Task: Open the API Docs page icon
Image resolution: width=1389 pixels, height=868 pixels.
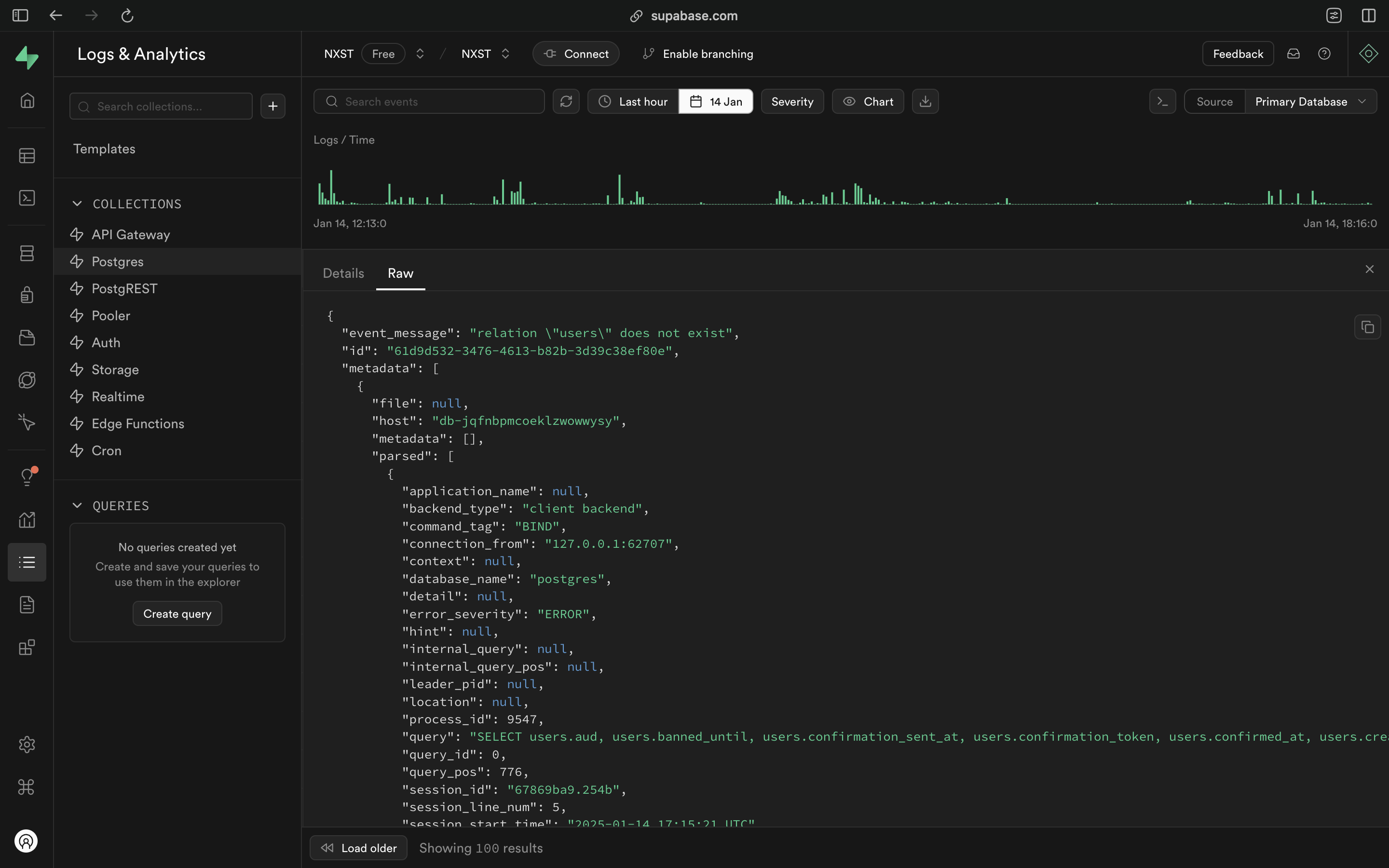Action: point(27,604)
